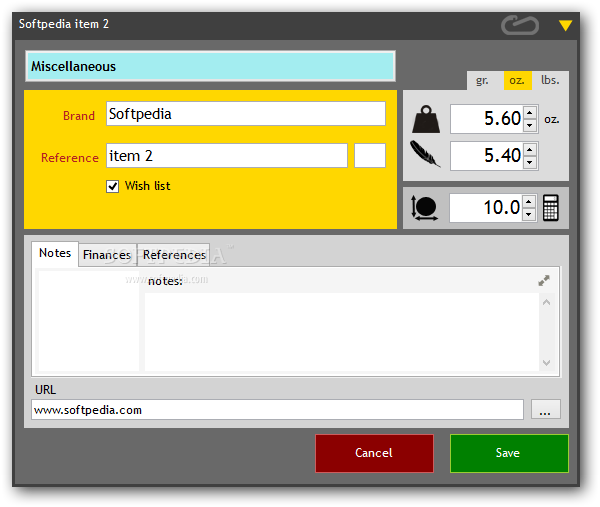
Task: Click the 10.0 volume field
Action: (485, 208)
